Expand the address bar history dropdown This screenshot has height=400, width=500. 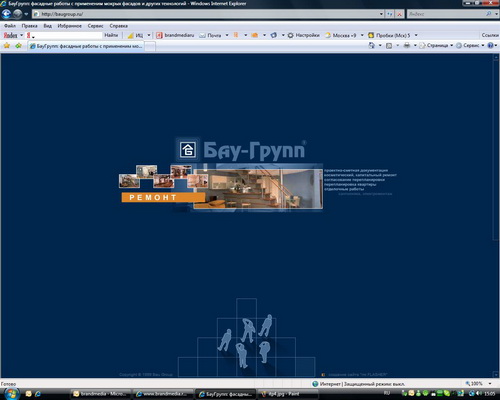pos(381,14)
